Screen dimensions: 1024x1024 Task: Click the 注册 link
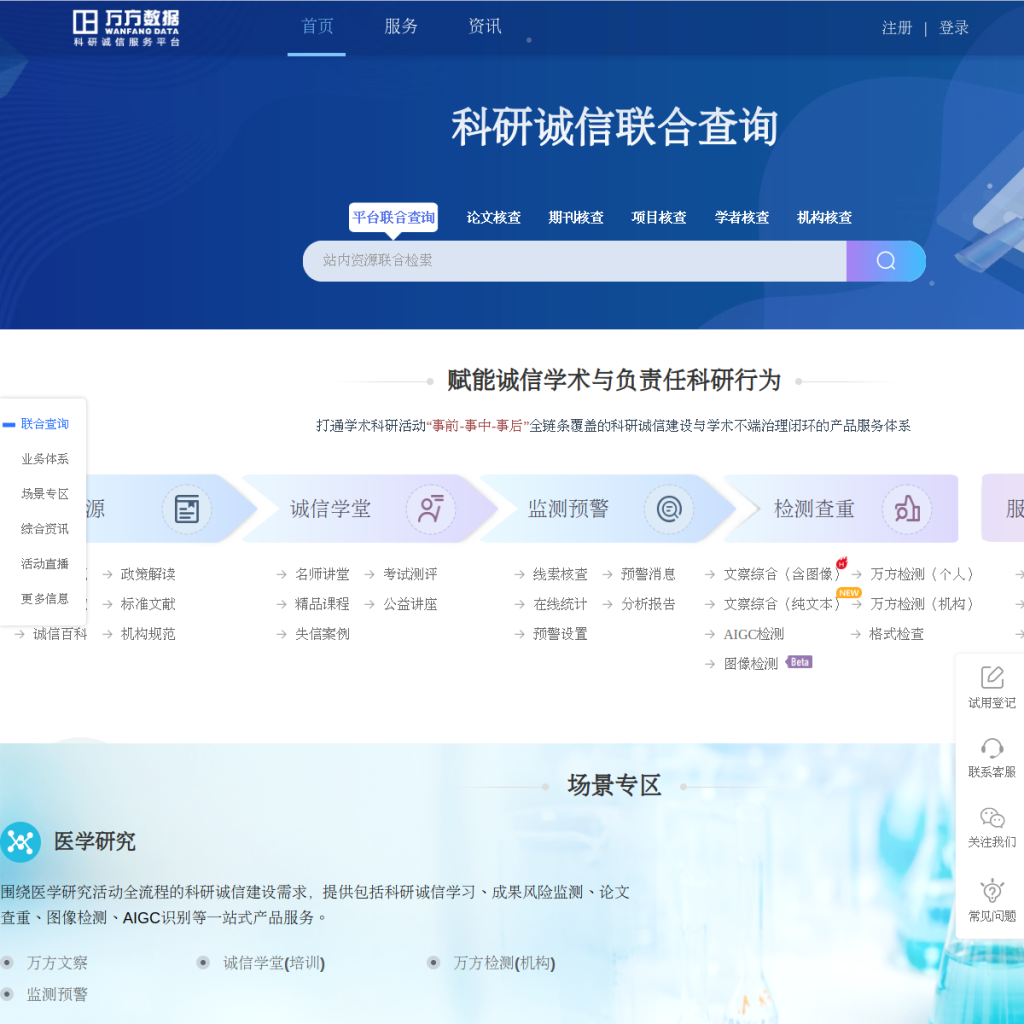point(897,28)
